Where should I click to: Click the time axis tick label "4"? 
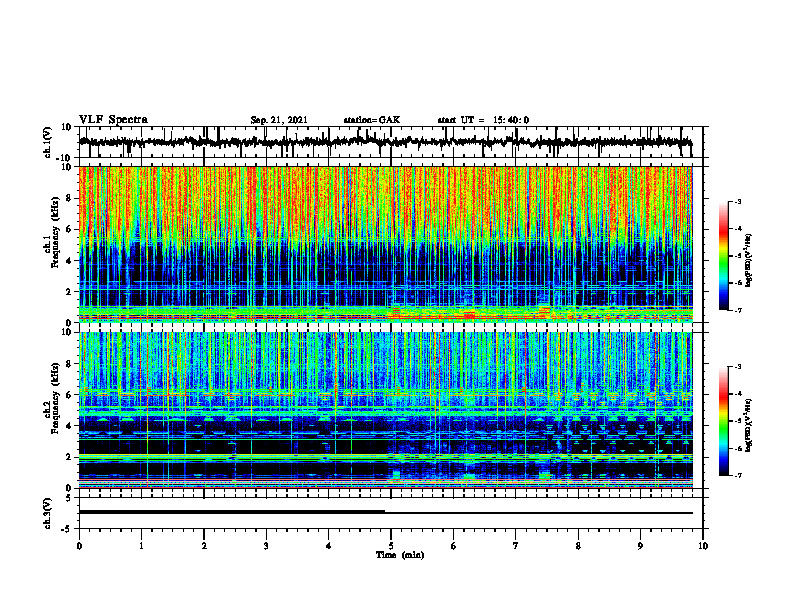click(x=329, y=546)
